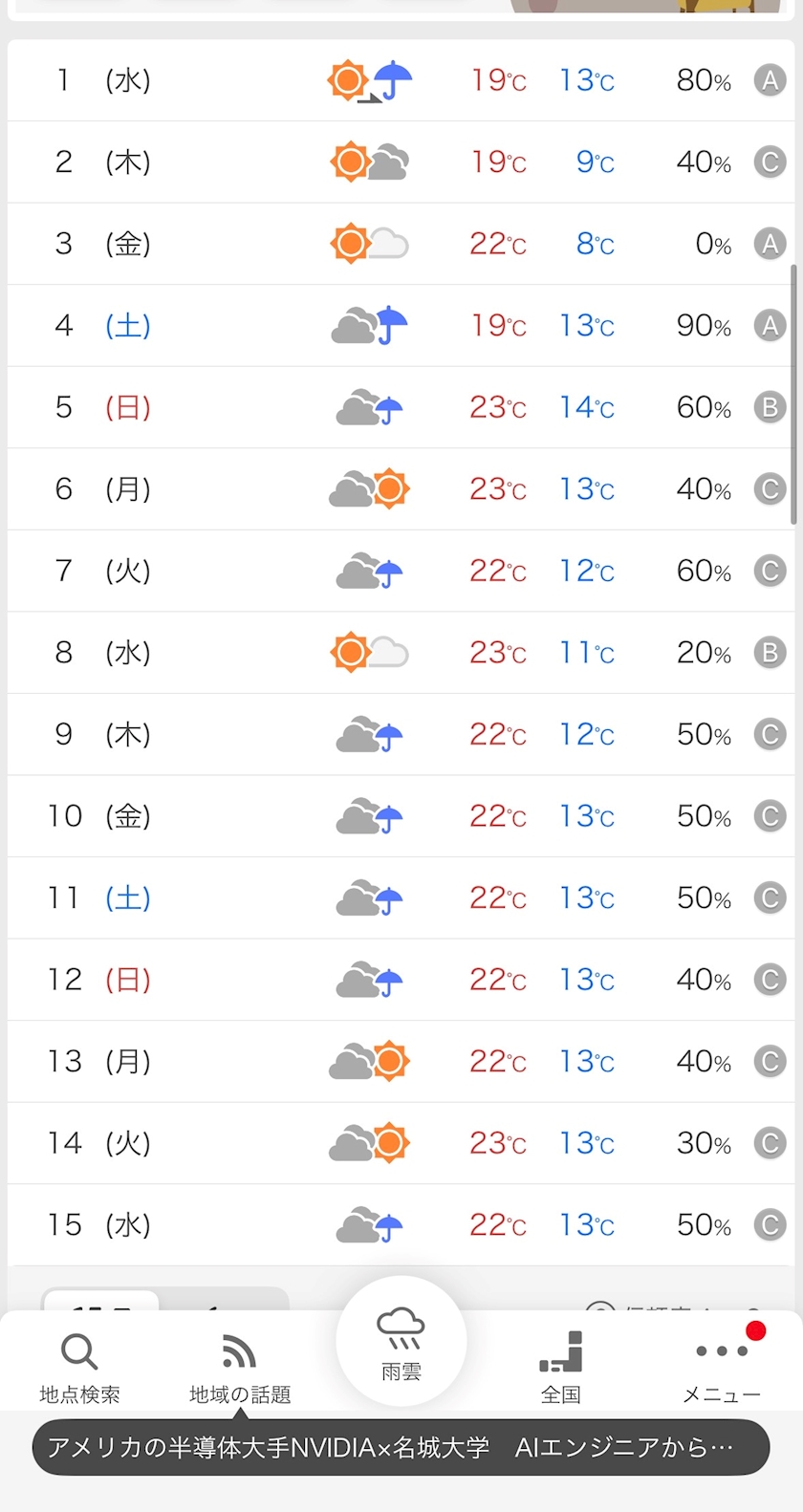Open the メニュー three-dots menu
The width and height of the screenshot is (803, 1512).
[x=722, y=1367]
